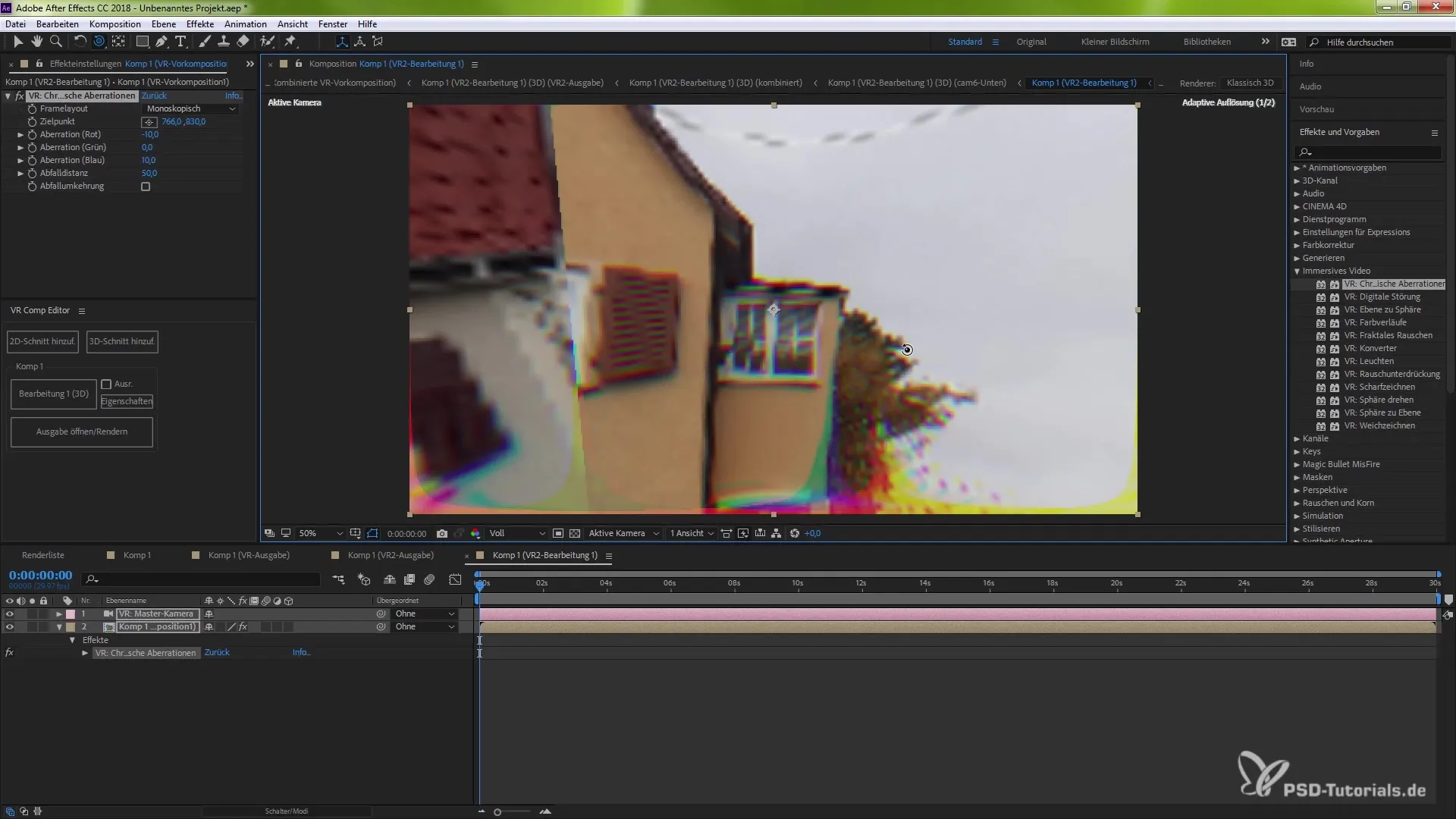
Task: Open the 50% magnification dropdown
Action: [x=319, y=533]
